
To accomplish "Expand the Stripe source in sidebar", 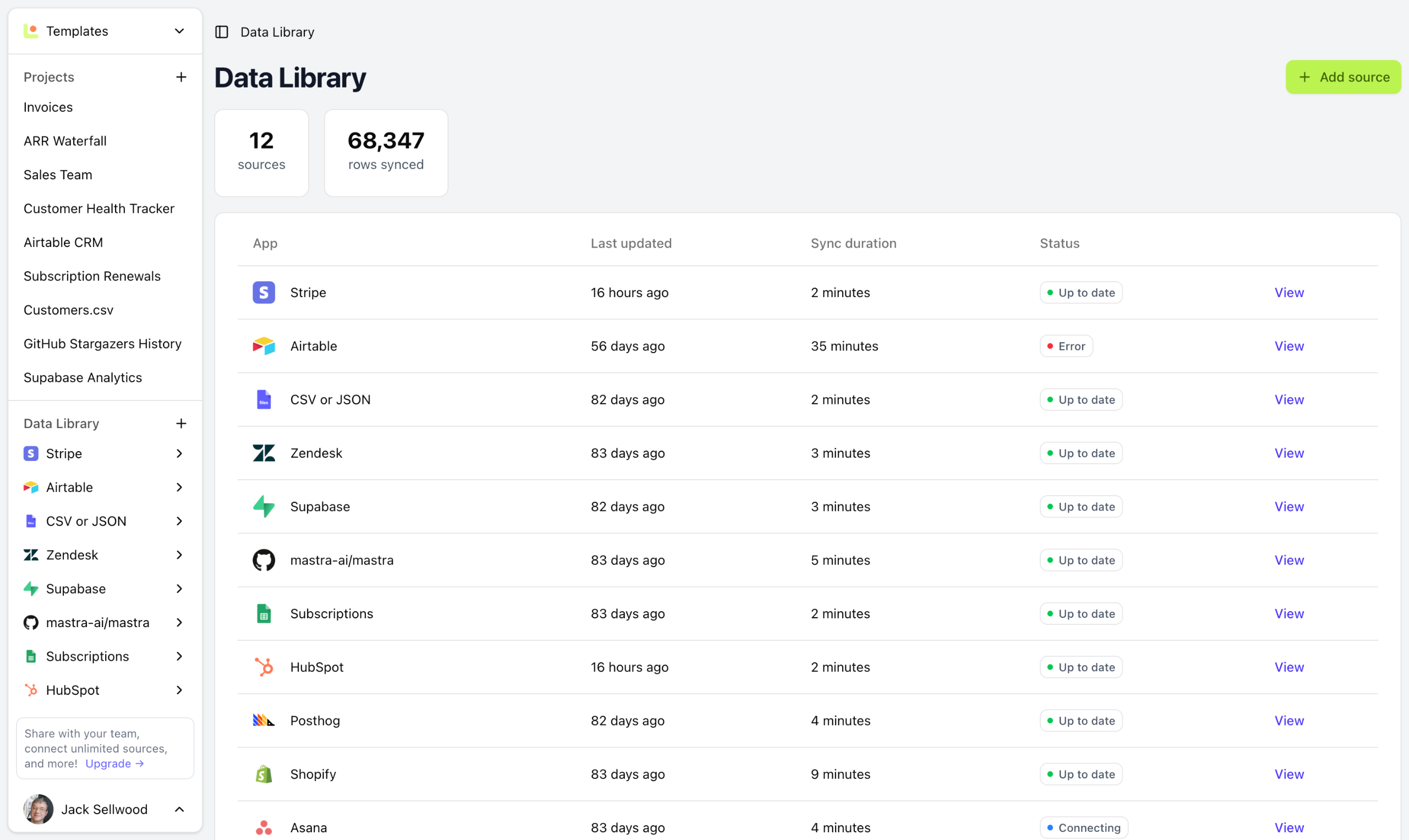I will 179,453.
